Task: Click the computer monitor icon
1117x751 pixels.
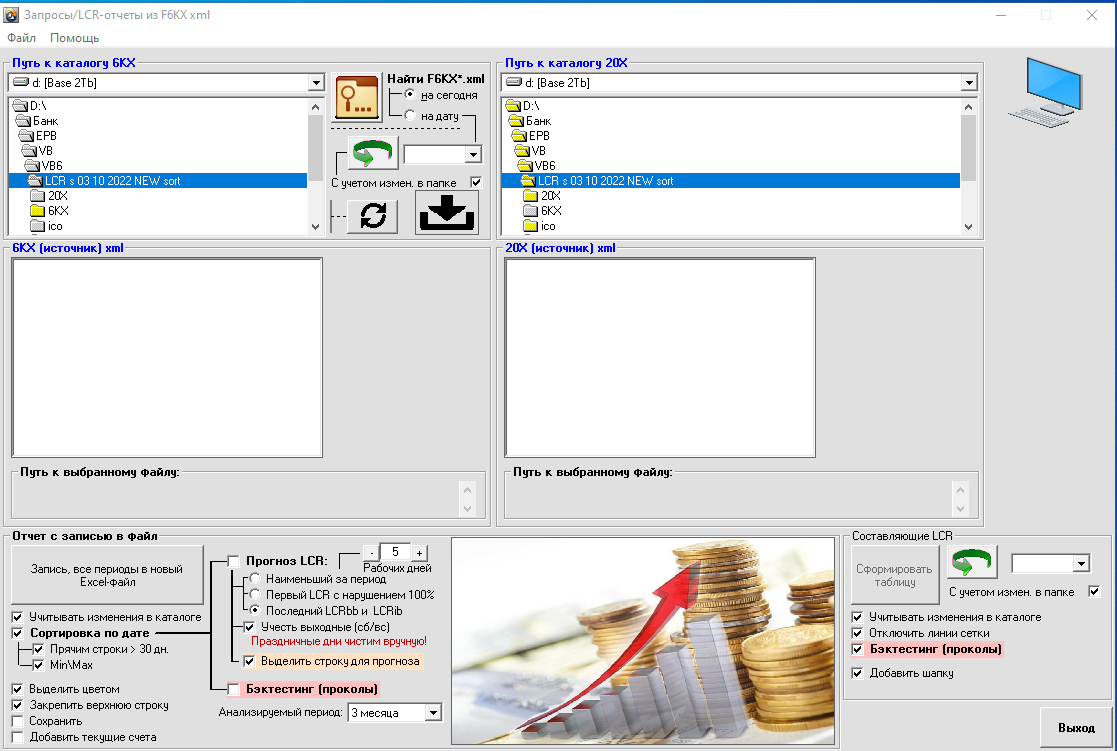Action: click(x=1046, y=93)
